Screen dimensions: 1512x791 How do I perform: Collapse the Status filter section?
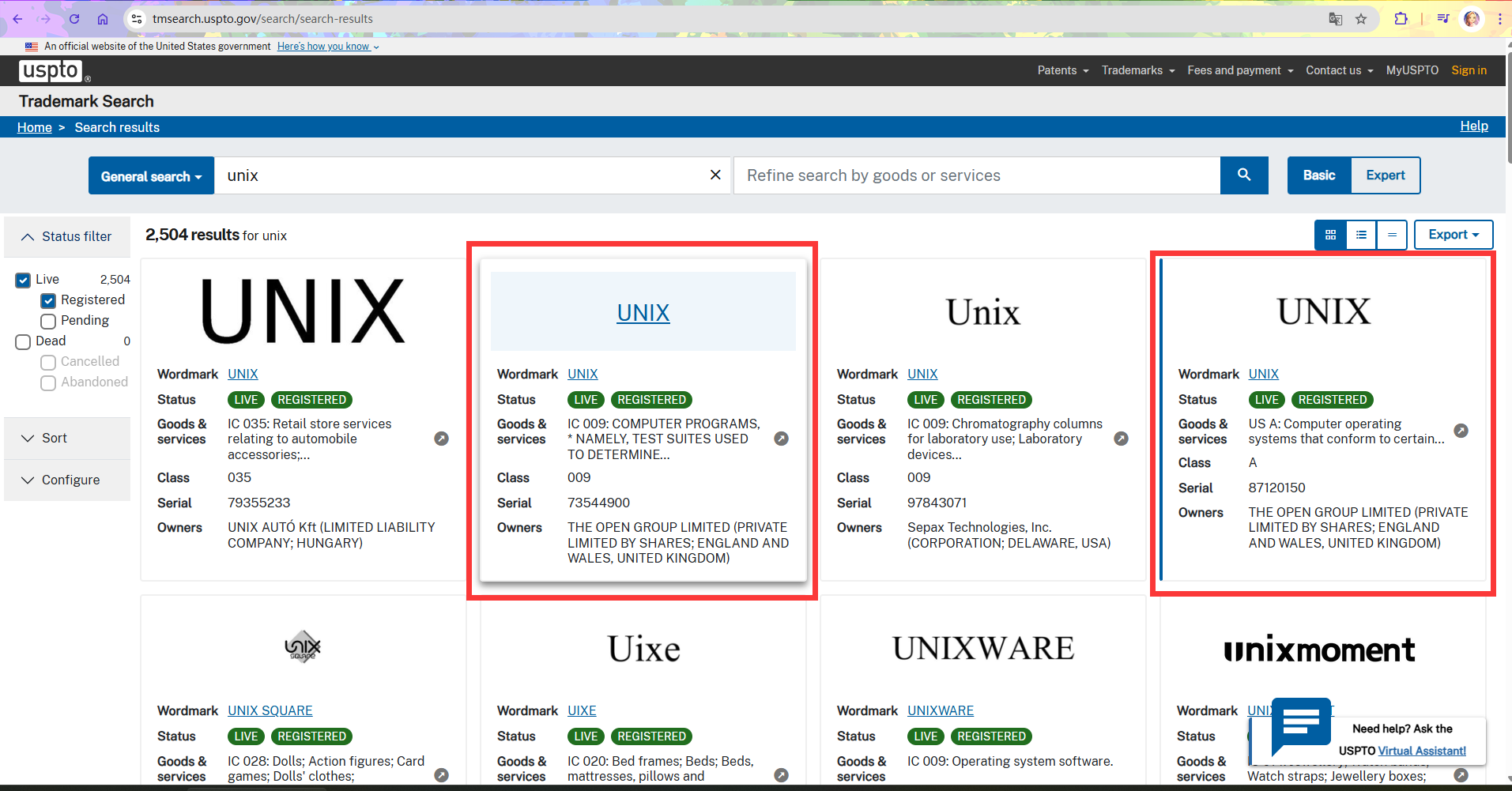point(67,236)
